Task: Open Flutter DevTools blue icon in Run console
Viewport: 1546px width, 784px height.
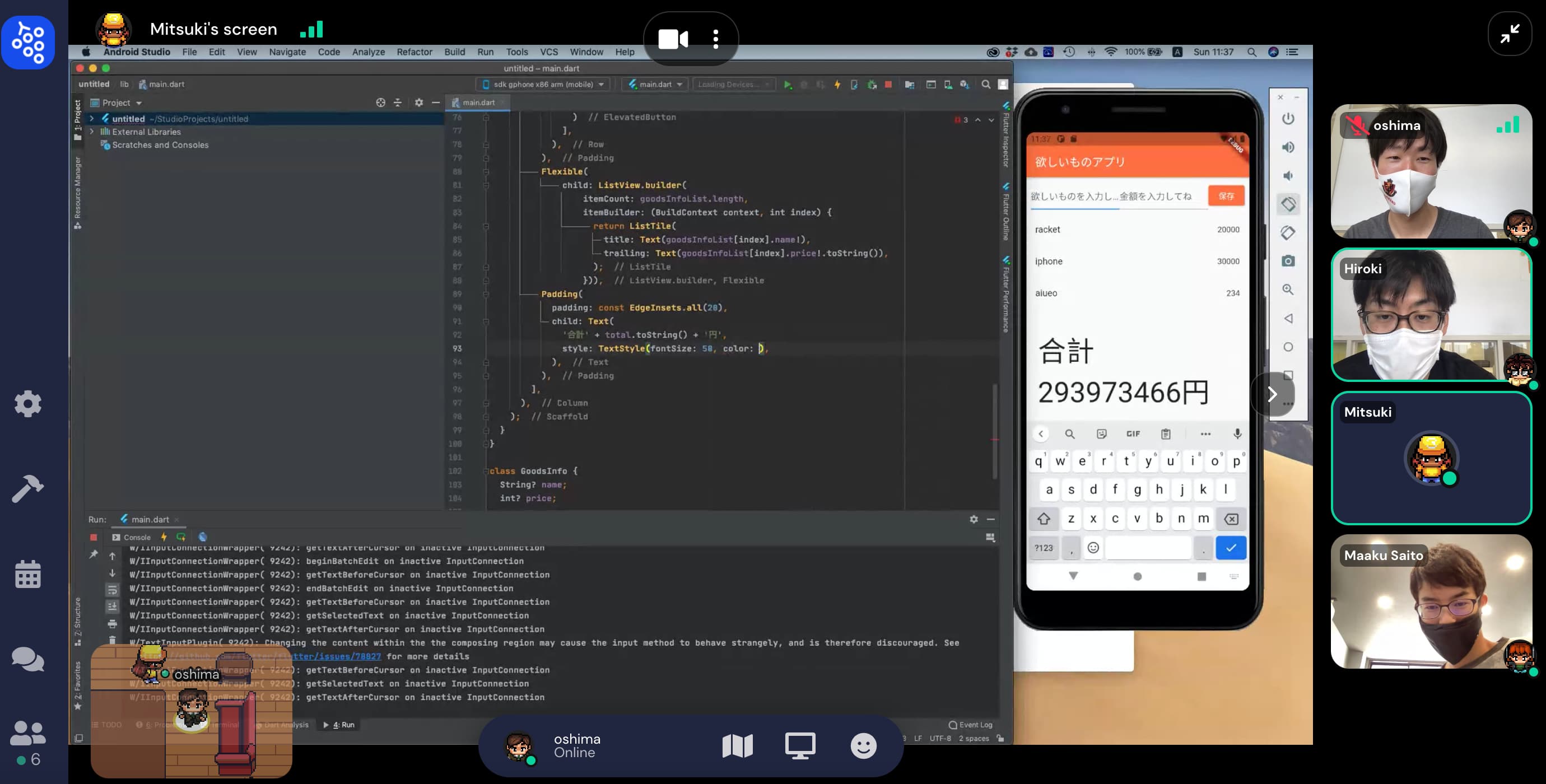Action: (x=203, y=537)
